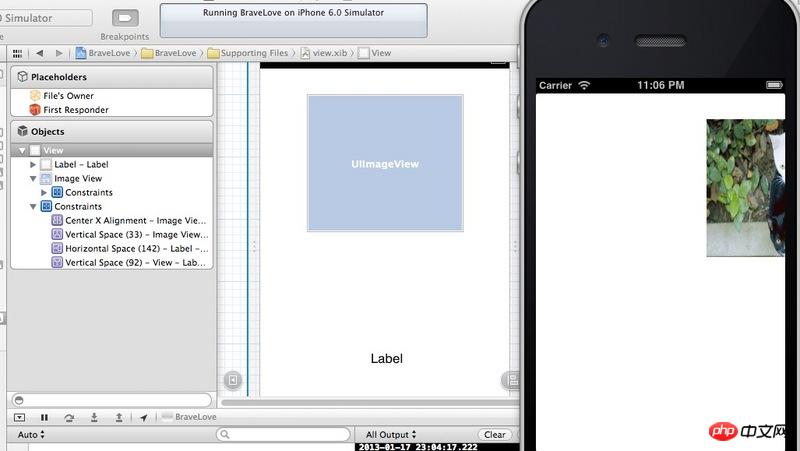This screenshot has height=451, width=800.
Task: Click the outline filter search field
Action: pyautogui.click(x=112, y=400)
